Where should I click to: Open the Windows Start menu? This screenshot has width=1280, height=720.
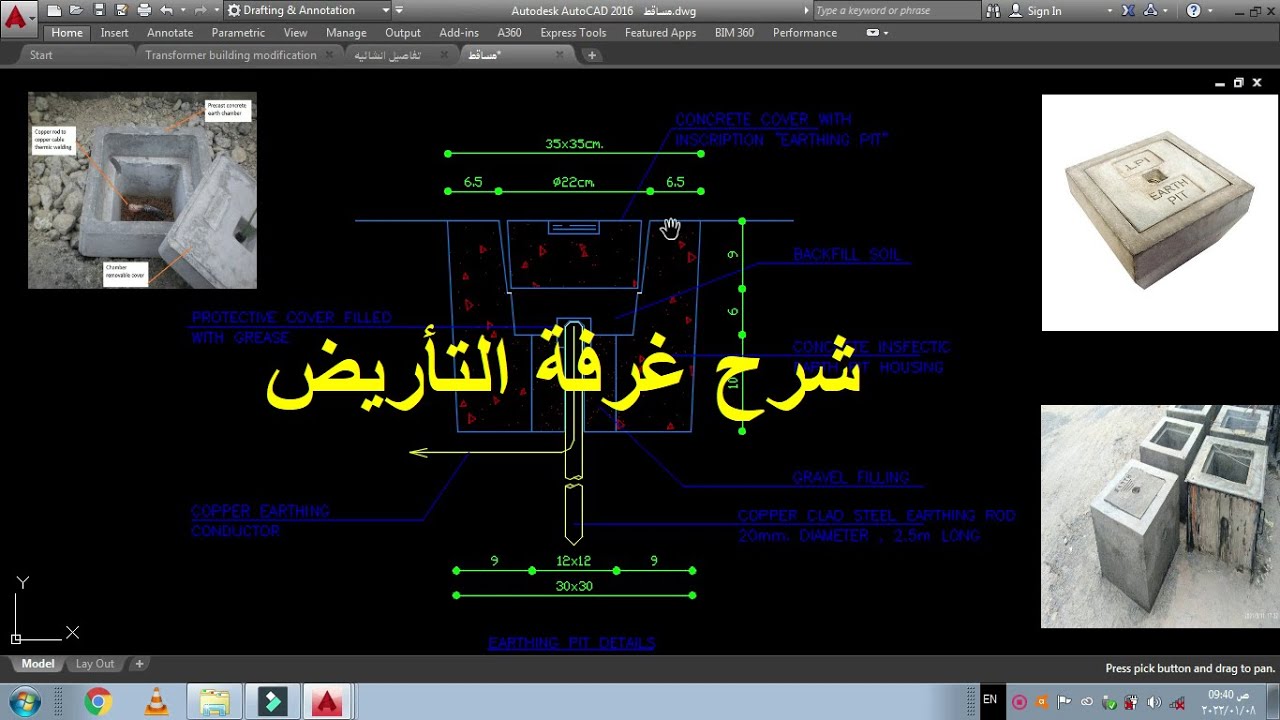point(23,702)
